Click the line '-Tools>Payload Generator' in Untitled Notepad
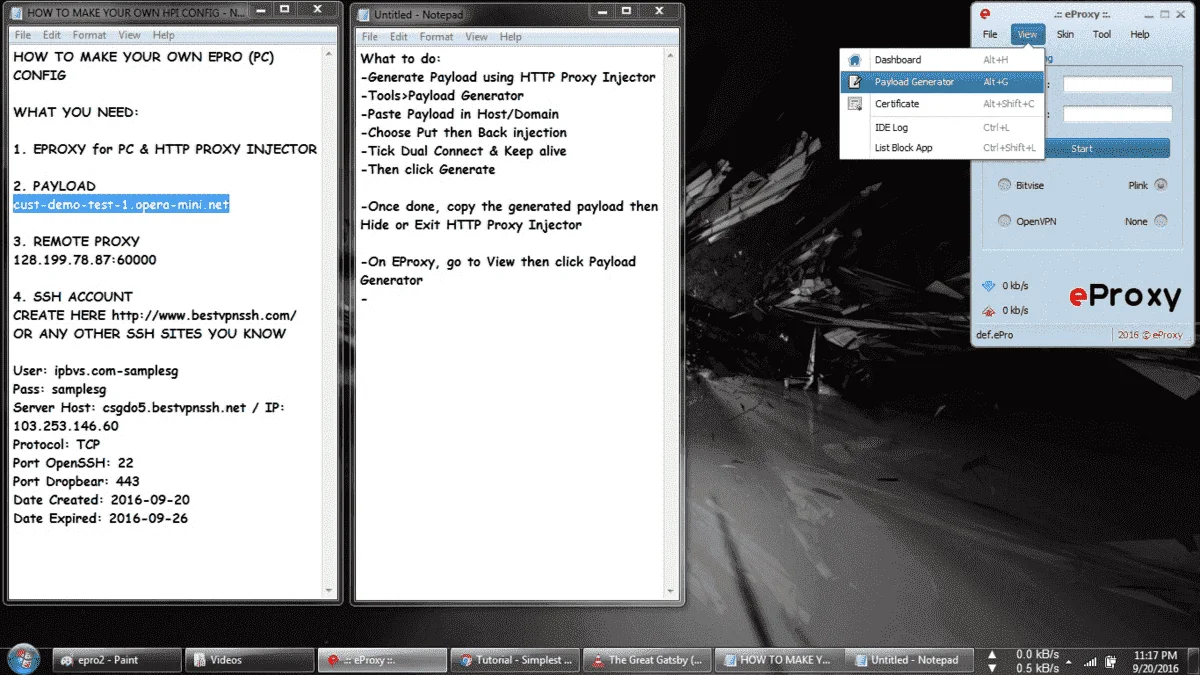Screen dimensions: 1200x675 [442, 96]
